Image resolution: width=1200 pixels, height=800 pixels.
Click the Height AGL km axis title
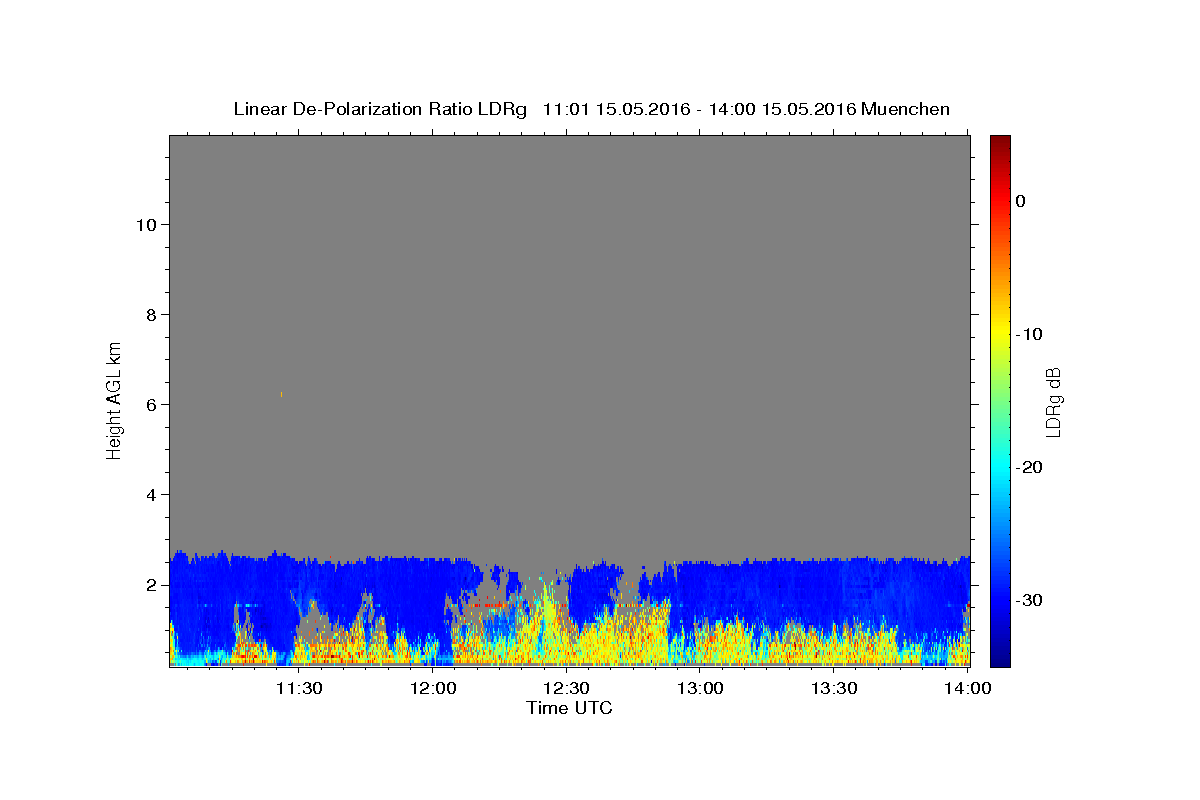click(115, 399)
